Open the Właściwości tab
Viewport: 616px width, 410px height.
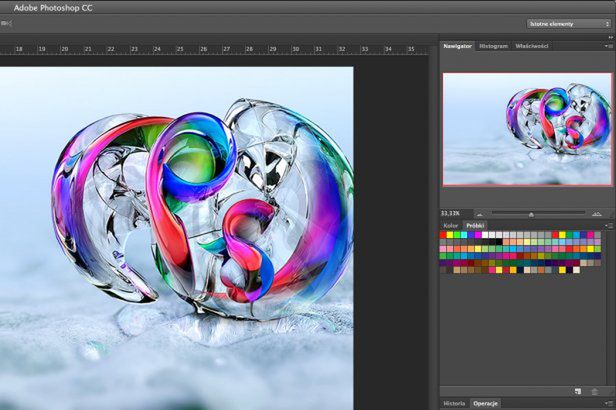532,46
